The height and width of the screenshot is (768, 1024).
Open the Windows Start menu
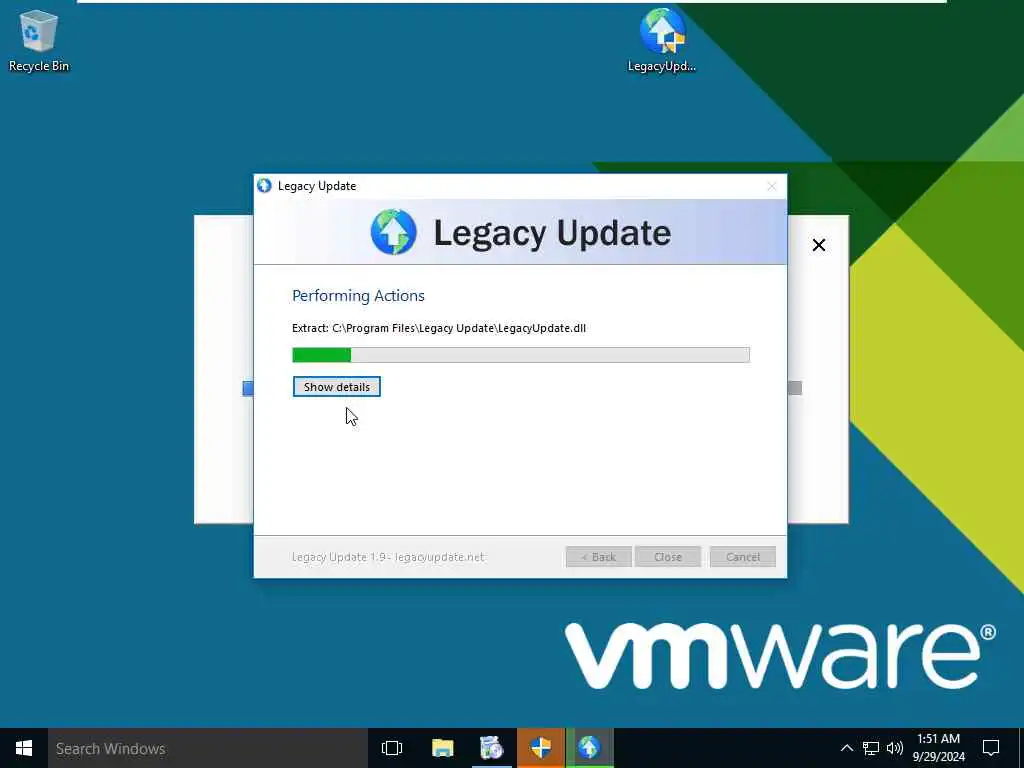coord(24,748)
